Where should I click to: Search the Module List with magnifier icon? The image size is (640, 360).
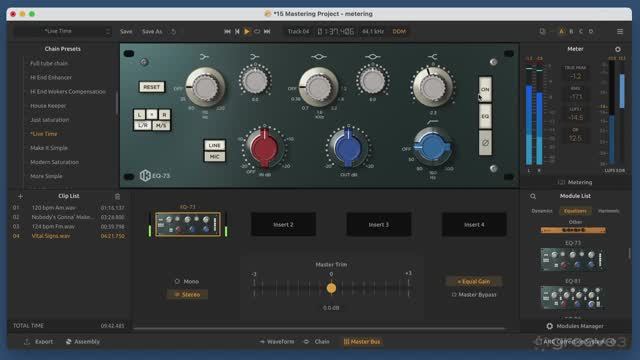click(x=533, y=196)
